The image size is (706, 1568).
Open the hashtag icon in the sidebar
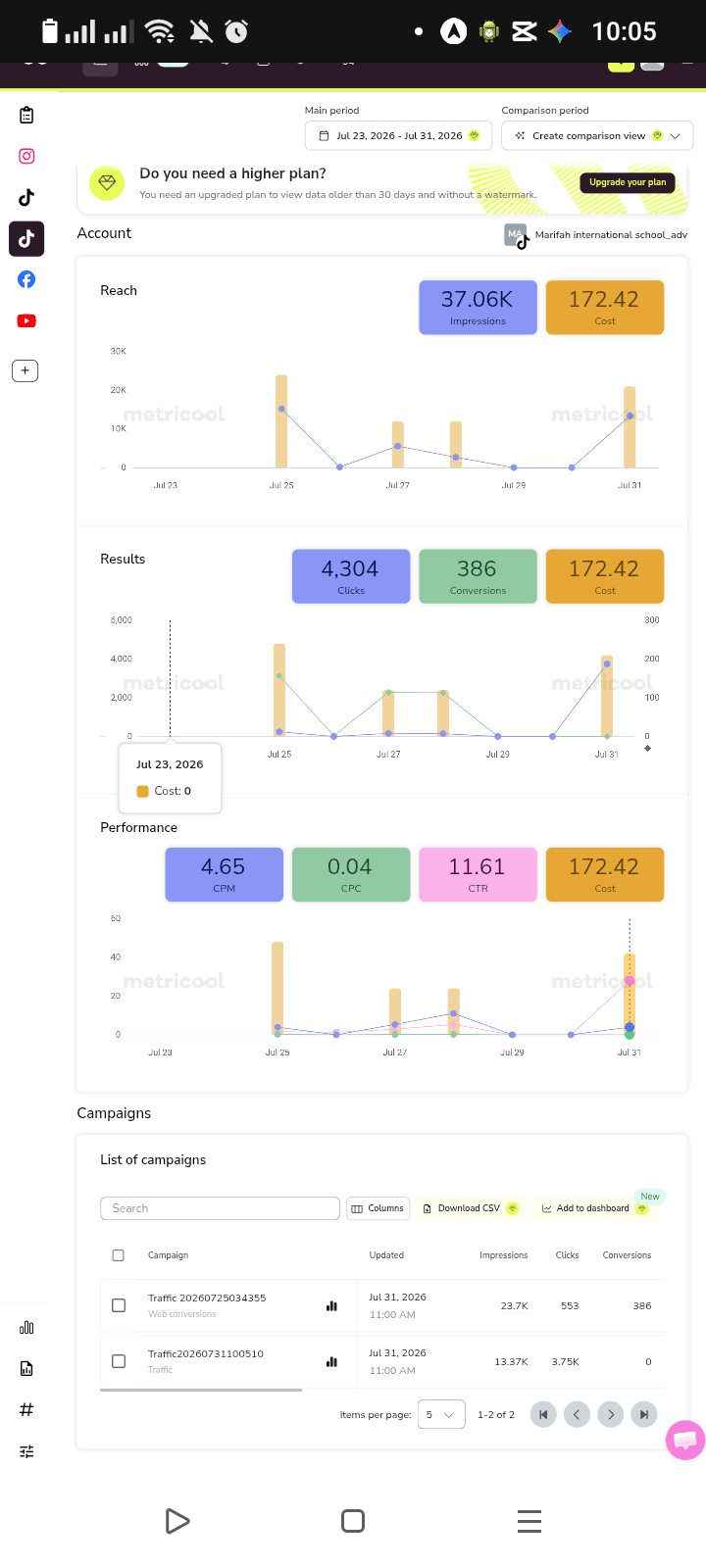(26, 1409)
